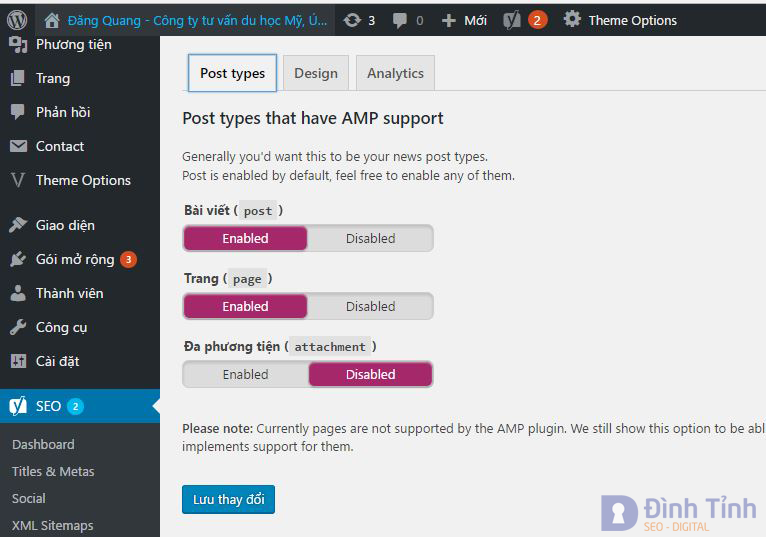Click the updates refresh icon
The width and height of the screenshot is (766, 537).
click(352, 20)
